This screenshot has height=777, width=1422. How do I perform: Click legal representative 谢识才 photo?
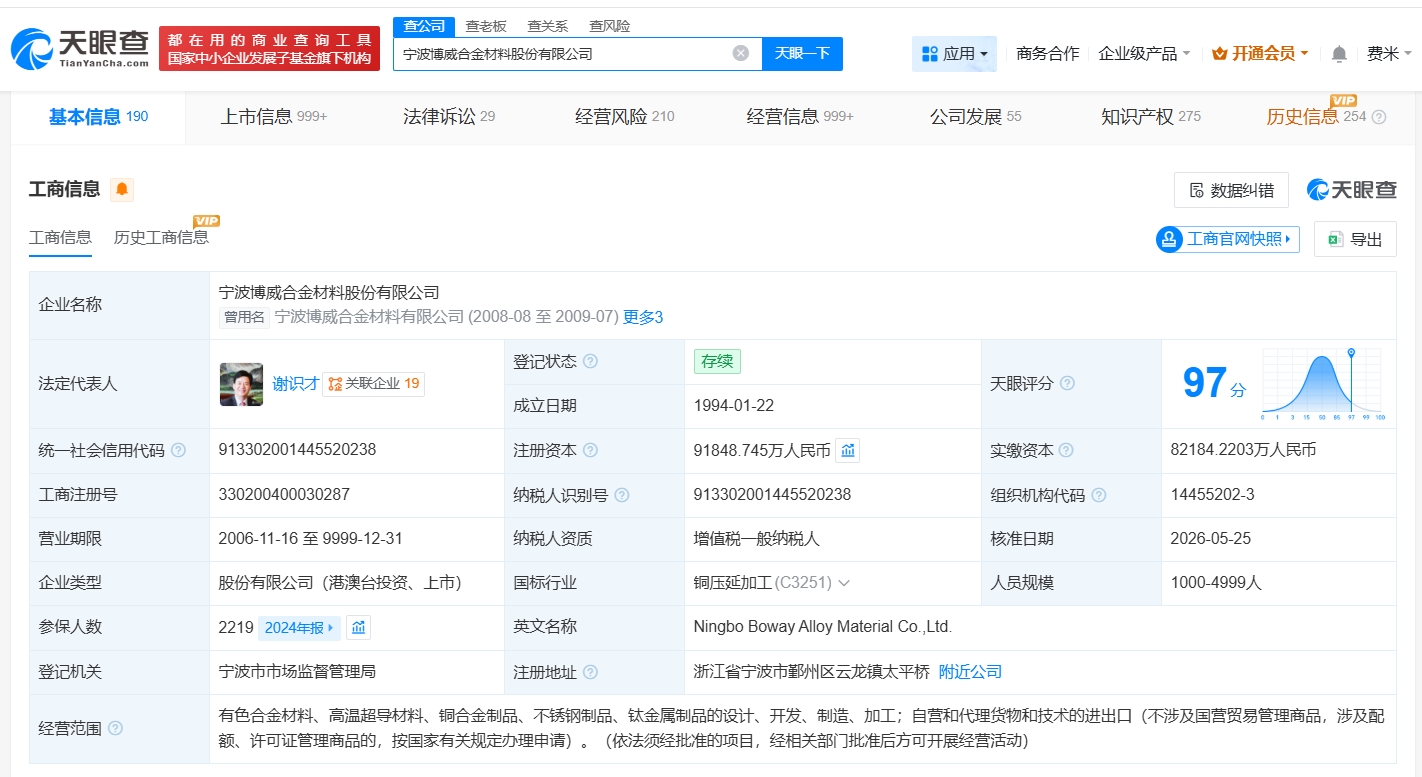point(241,384)
